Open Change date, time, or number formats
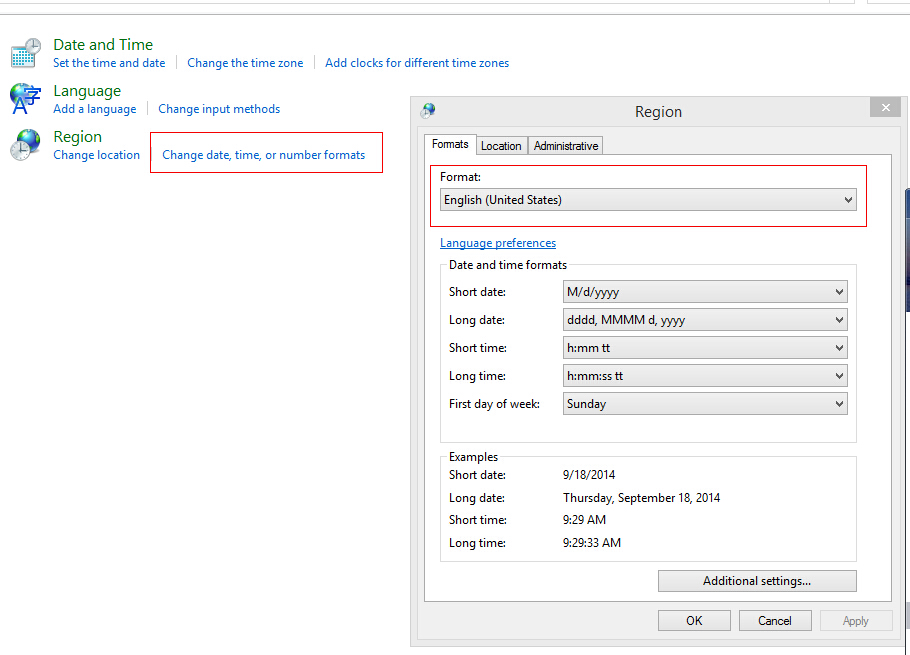 (x=264, y=155)
